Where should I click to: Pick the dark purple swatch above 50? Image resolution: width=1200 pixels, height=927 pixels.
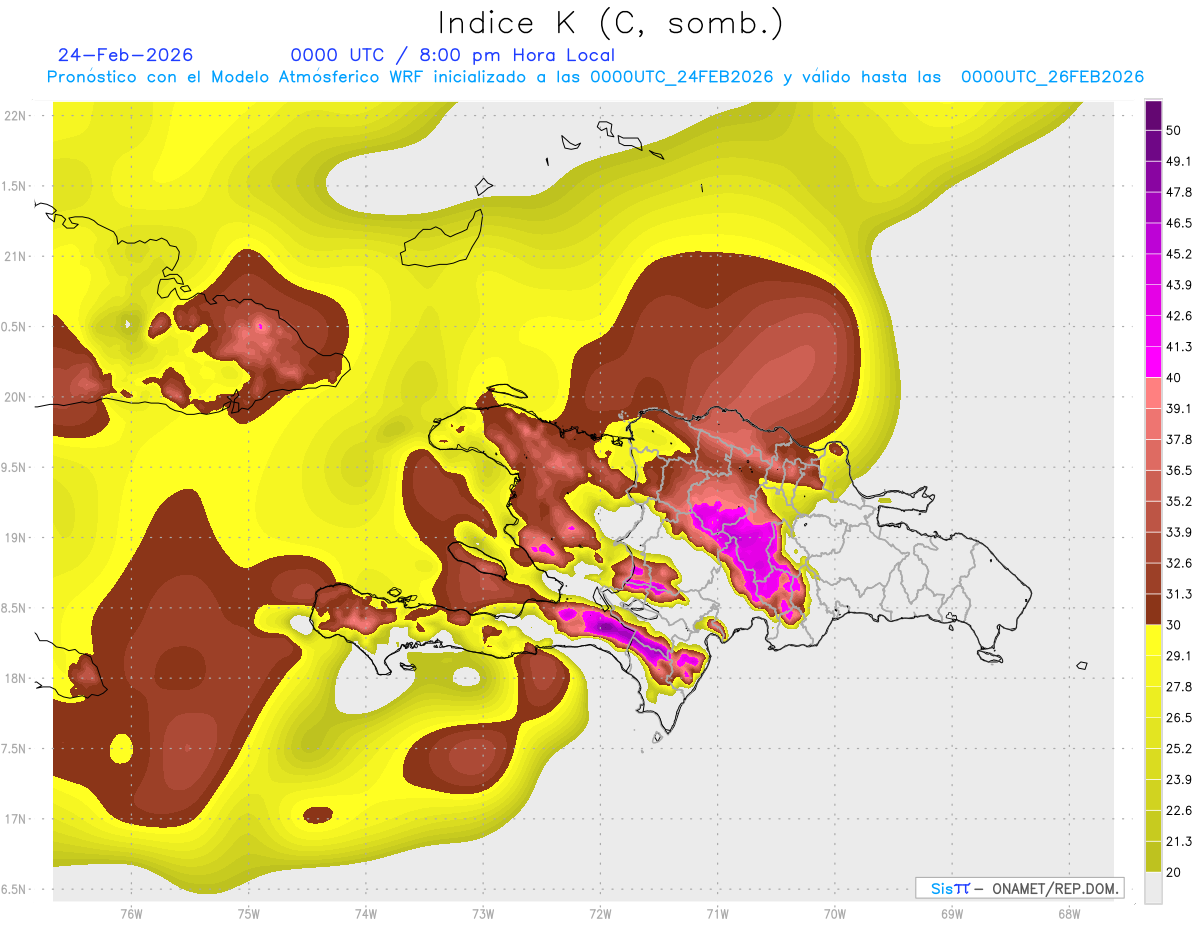(x=1153, y=115)
